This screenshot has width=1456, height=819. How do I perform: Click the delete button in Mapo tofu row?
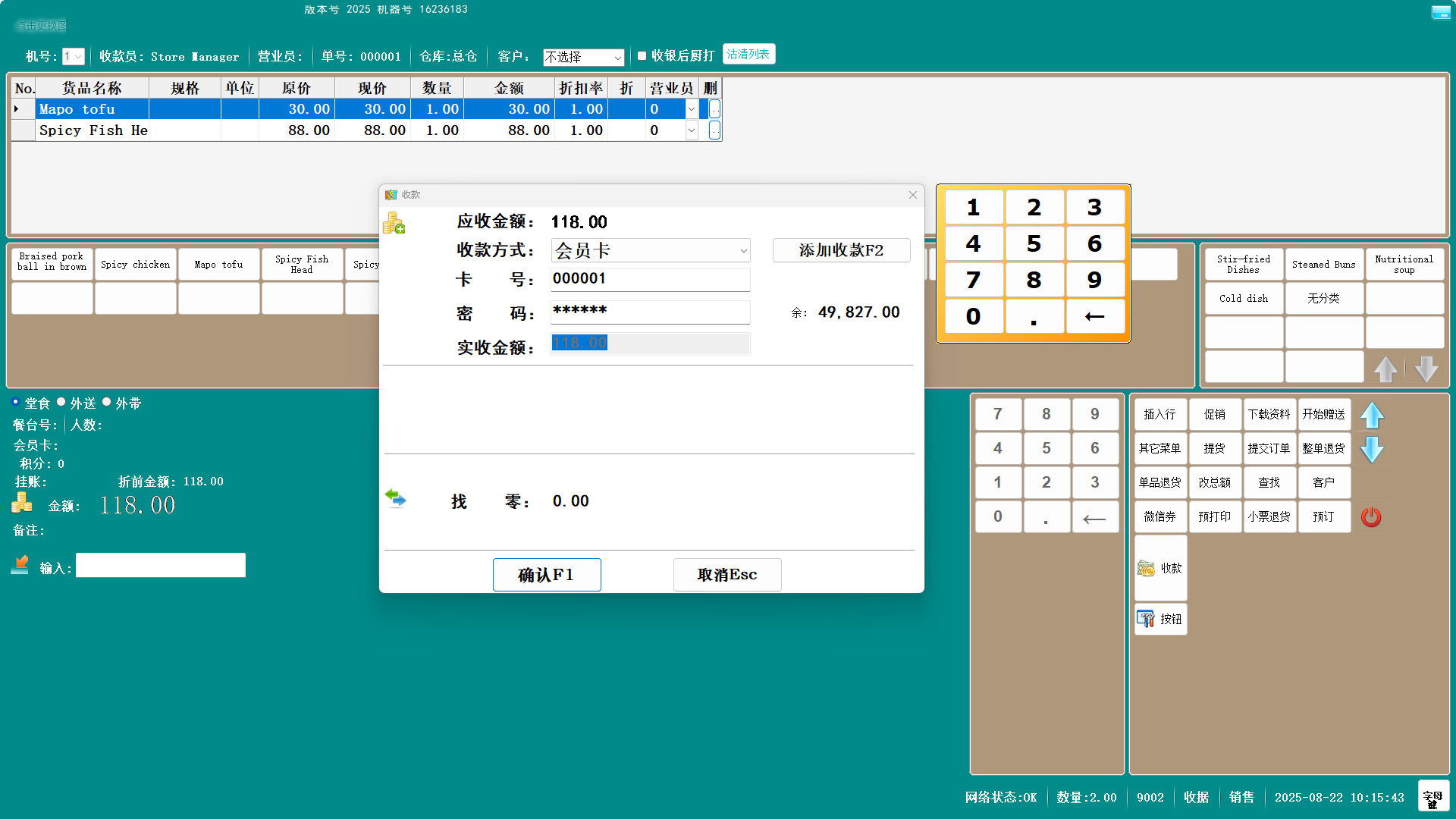(x=714, y=109)
